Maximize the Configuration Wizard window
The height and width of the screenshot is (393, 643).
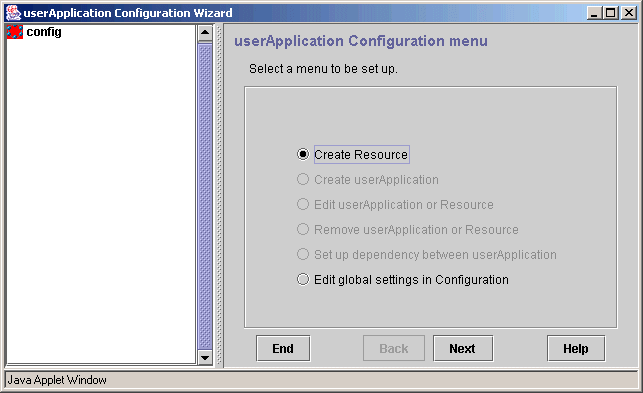coord(611,13)
